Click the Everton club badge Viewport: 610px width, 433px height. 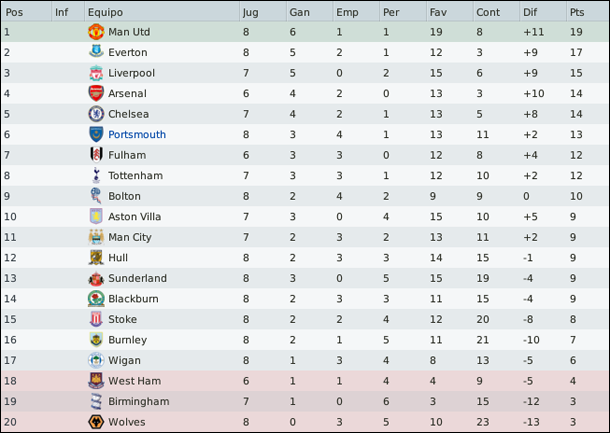click(96, 52)
